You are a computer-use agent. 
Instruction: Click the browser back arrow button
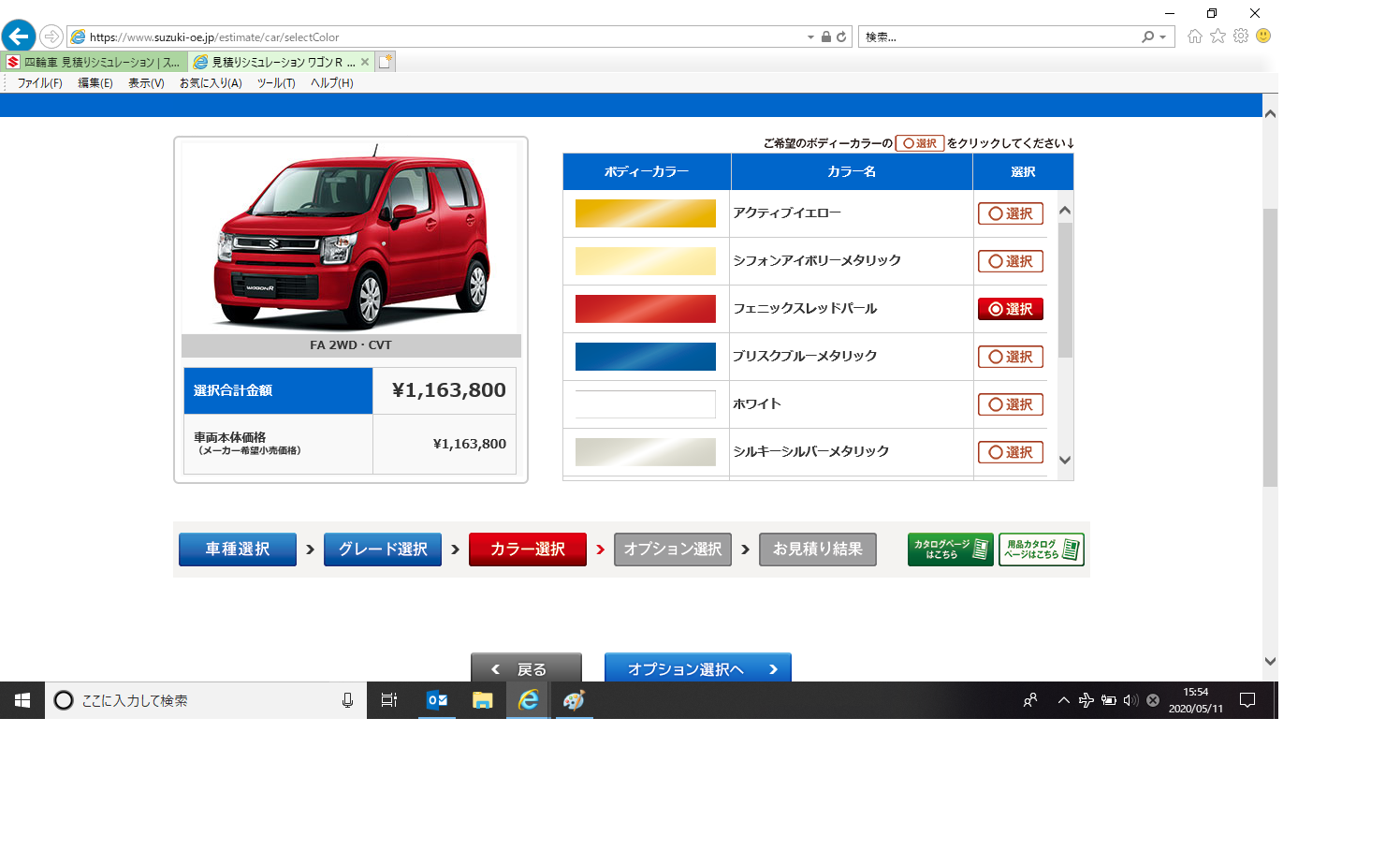pyautogui.click(x=19, y=37)
